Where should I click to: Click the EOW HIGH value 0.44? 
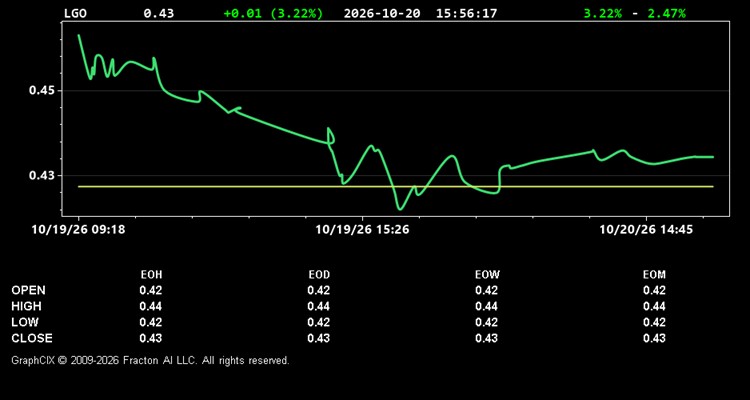pyautogui.click(x=486, y=306)
